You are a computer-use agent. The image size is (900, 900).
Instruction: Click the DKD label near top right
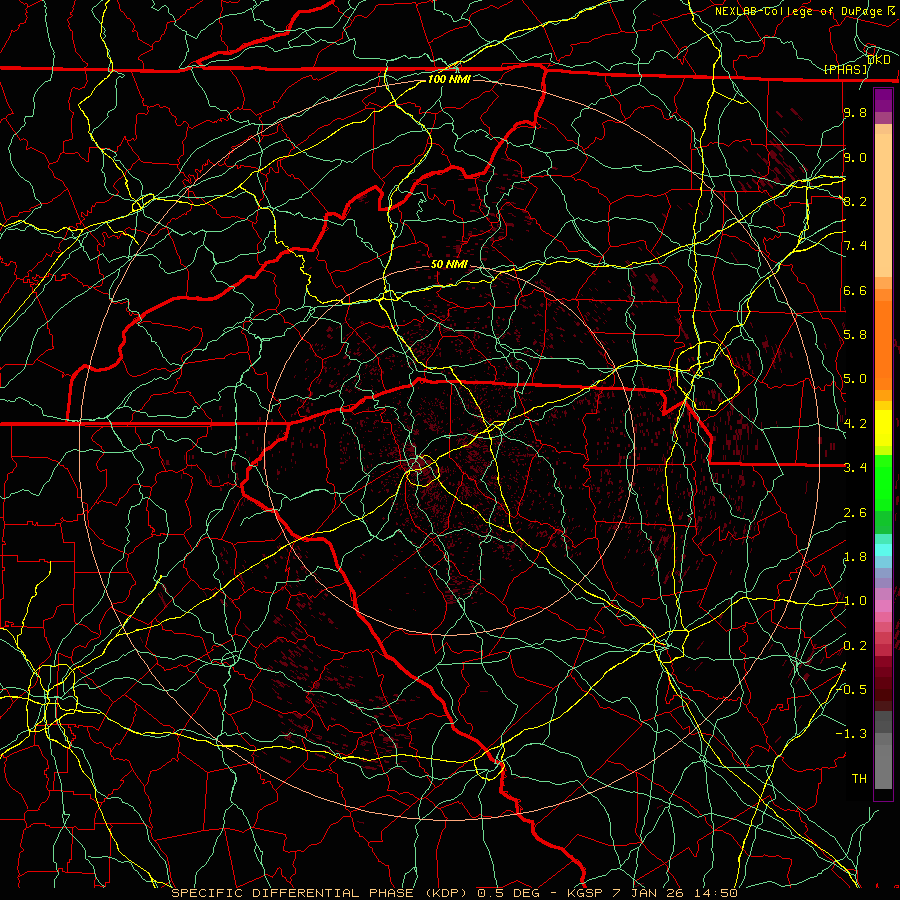pos(879,60)
